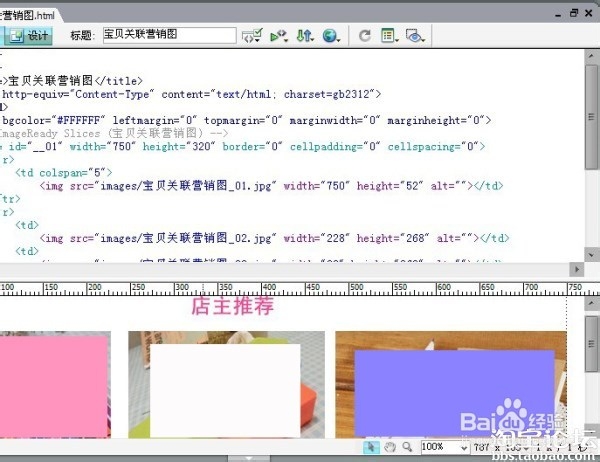
Task: Click the code view scroll up arrow
Action: point(591,56)
